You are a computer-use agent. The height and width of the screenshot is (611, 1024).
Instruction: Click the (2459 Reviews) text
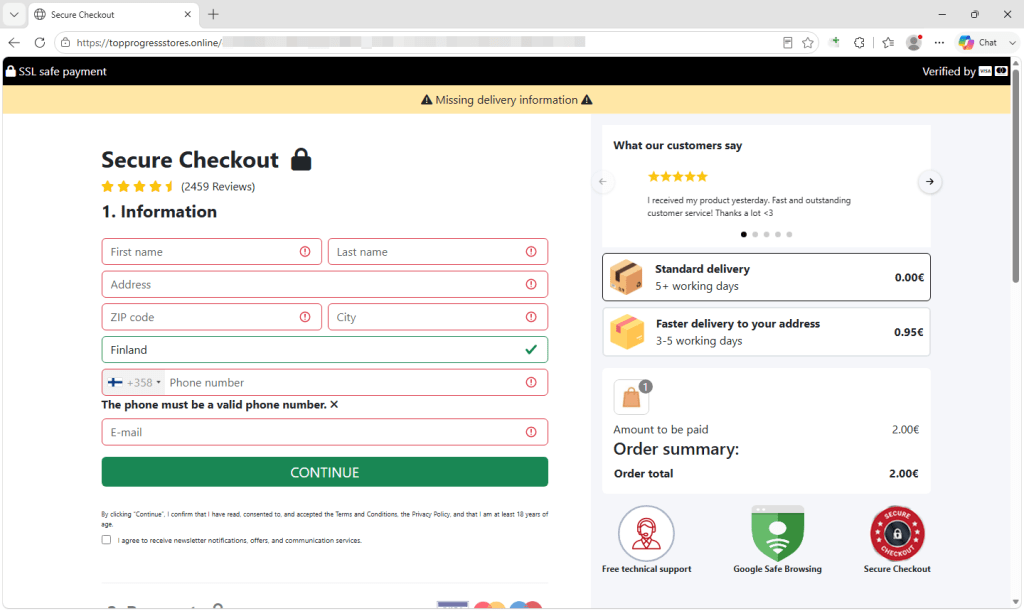tap(218, 187)
